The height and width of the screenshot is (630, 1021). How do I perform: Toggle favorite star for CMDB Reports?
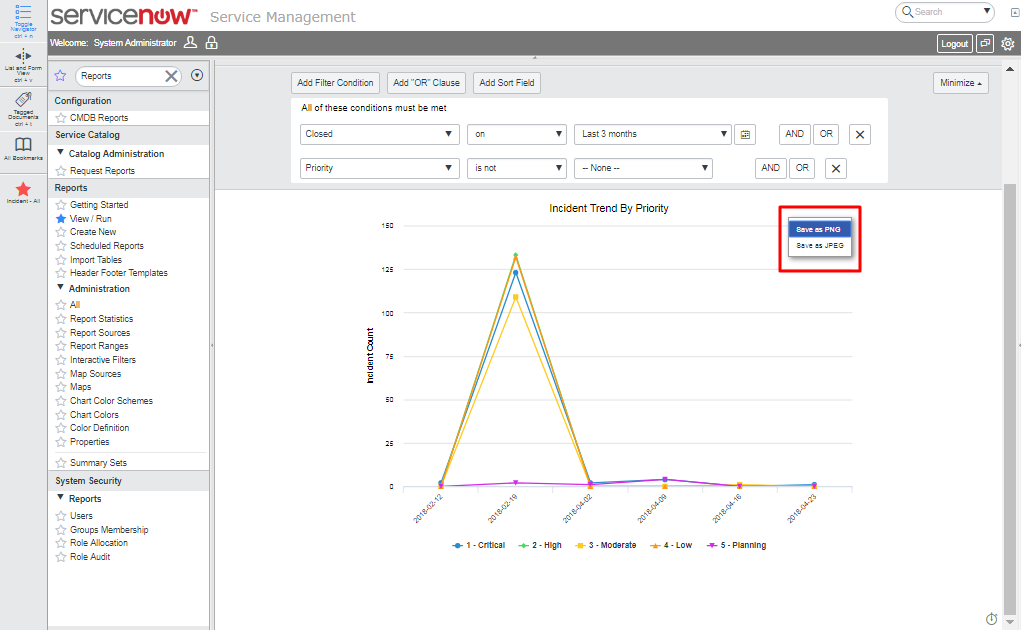[61, 118]
